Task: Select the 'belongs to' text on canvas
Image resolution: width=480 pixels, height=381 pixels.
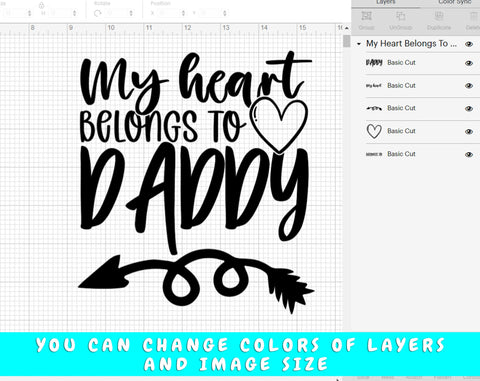Action: 163,127
